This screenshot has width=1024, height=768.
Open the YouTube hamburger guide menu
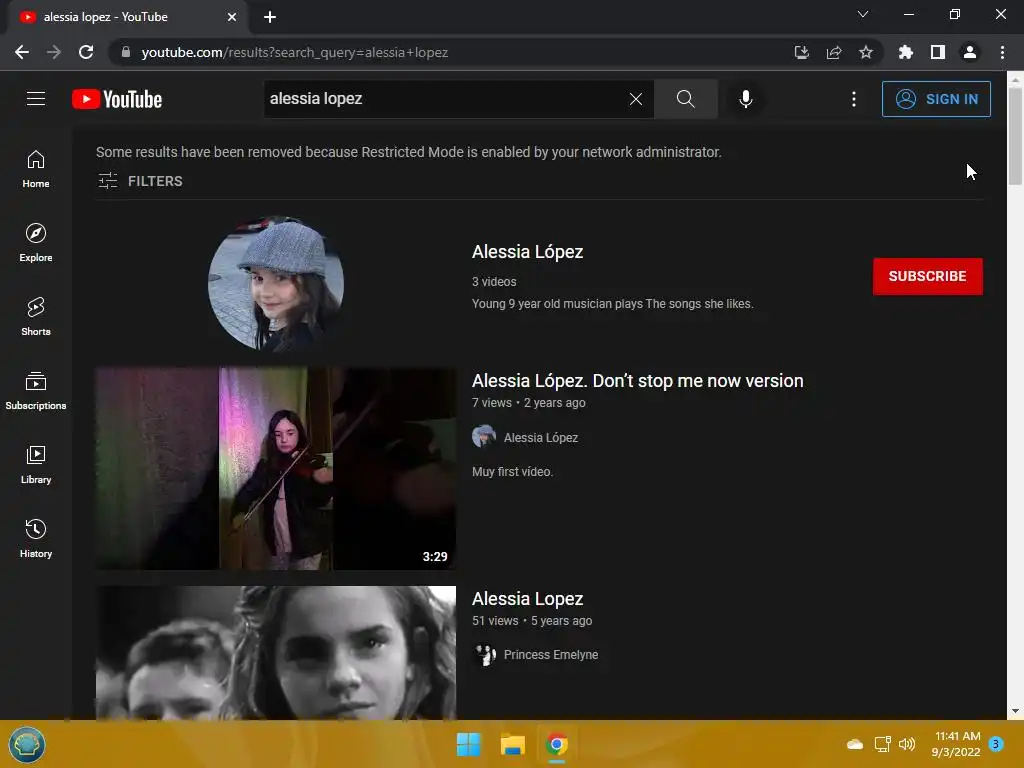(36, 99)
